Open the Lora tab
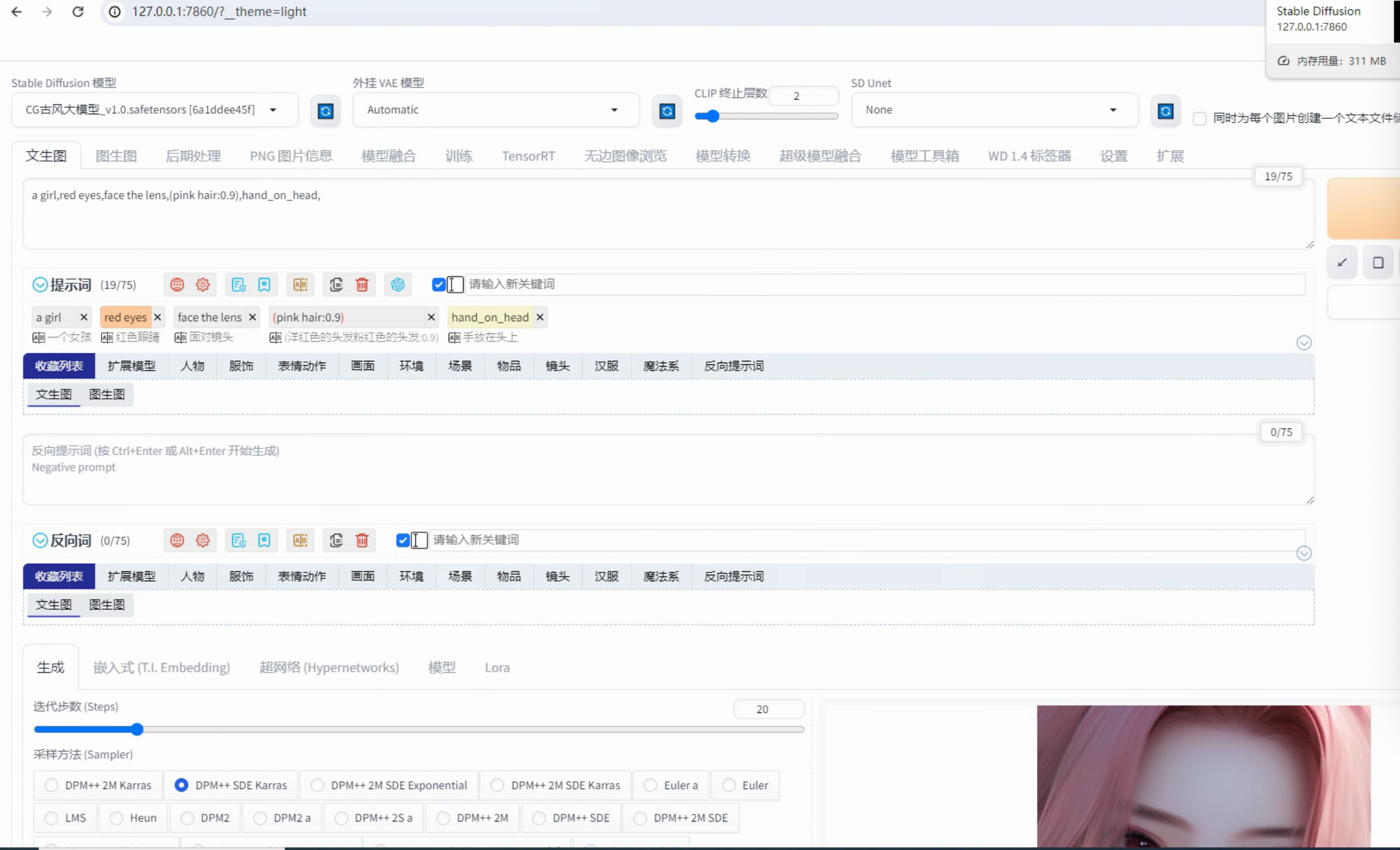 tap(497, 668)
